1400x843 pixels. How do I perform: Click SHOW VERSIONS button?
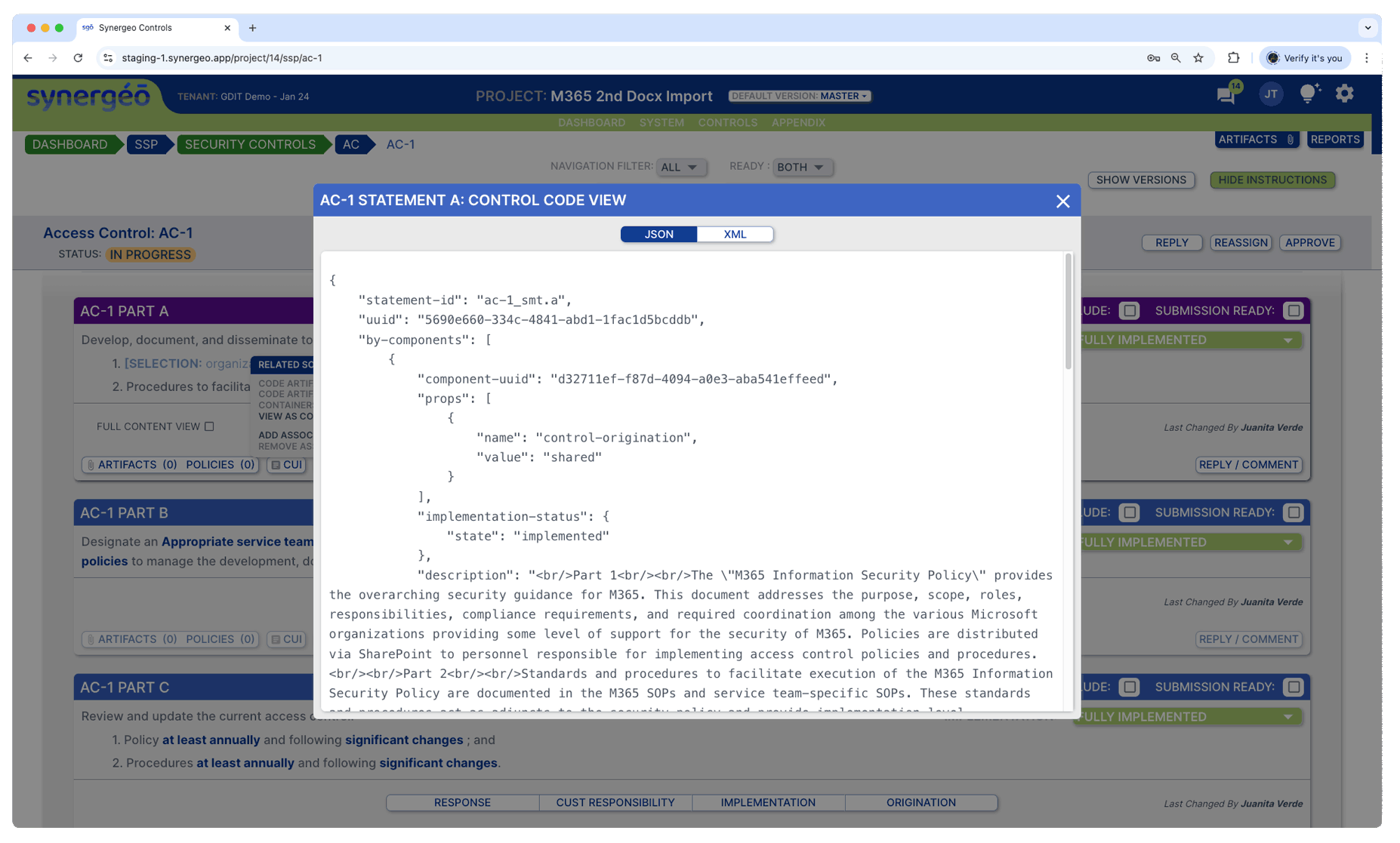[x=1141, y=180]
